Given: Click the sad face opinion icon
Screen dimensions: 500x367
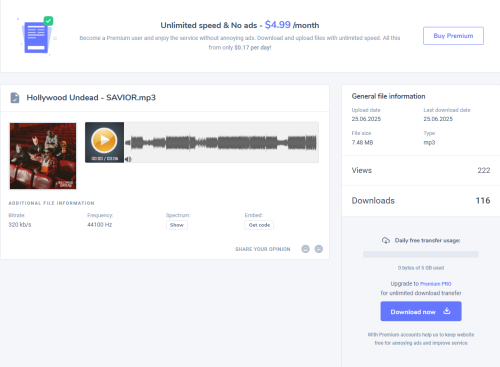Looking at the screenshot, I should (x=319, y=249).
